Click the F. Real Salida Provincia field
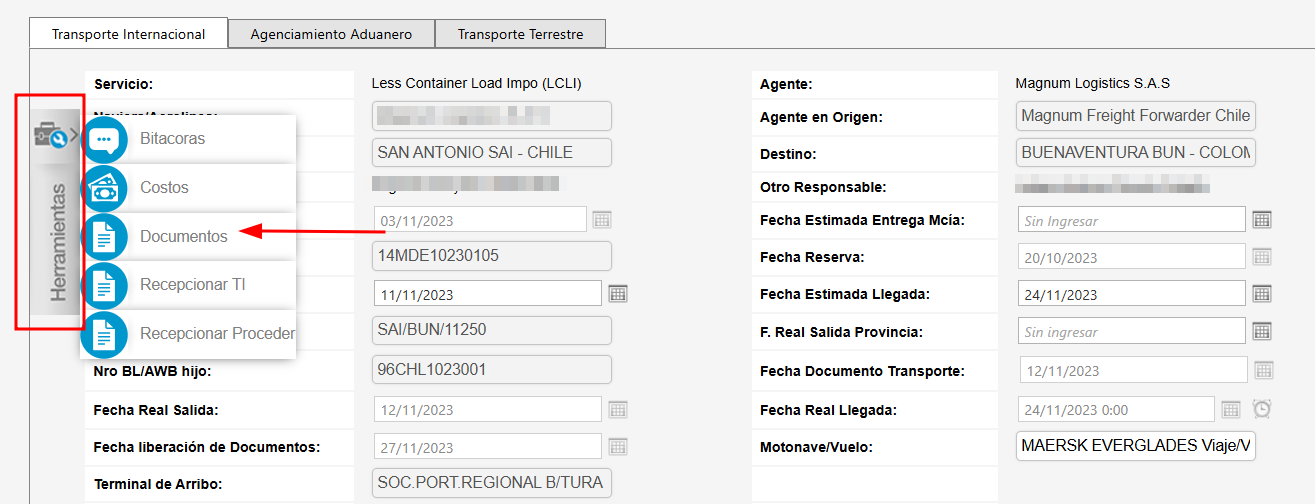 1131,331
